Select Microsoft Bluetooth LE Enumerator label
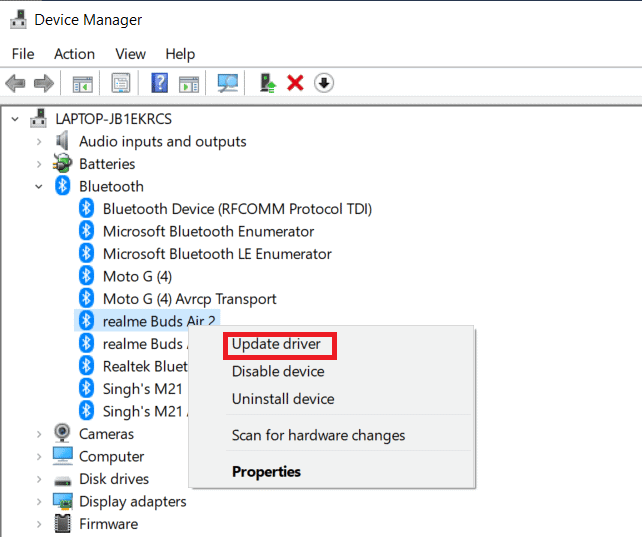The image size is (642, 537). [217, 254]
